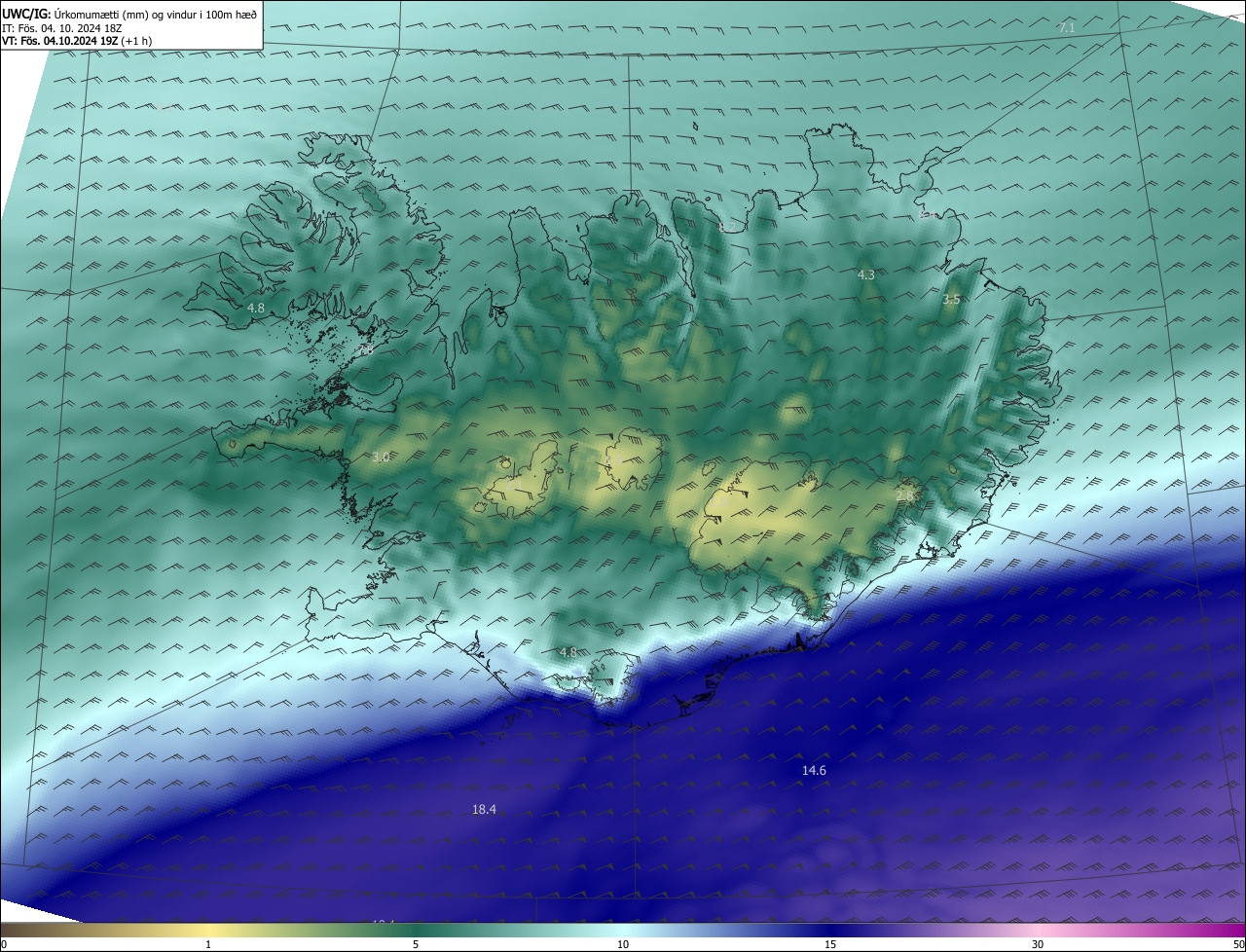Click the colorbar tick labeled 30
The width and height of the screenshot is (1246, 952).
tap(1038, 944)
